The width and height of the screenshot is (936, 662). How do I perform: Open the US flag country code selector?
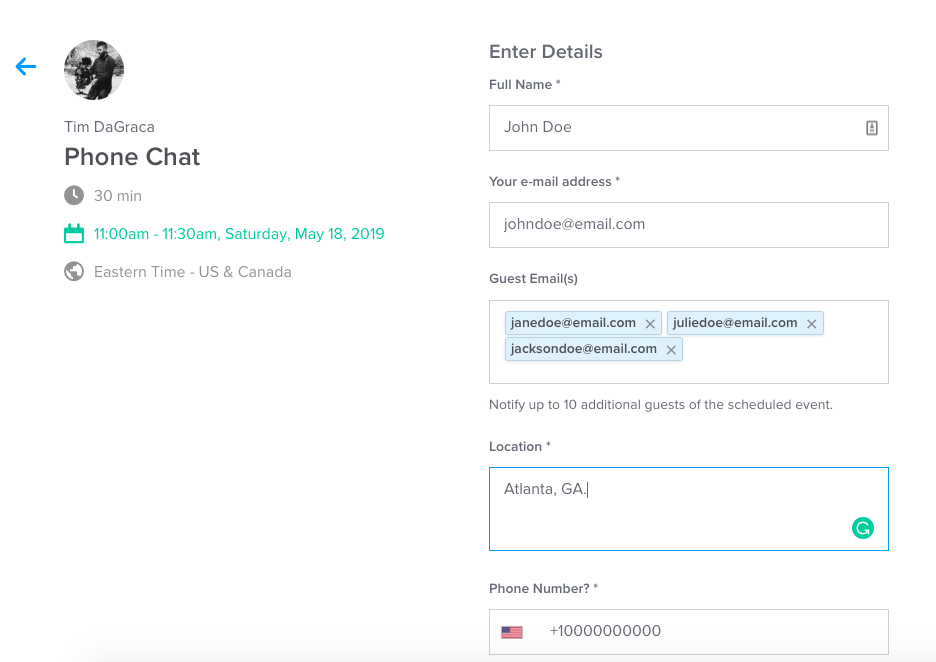tap(512, 632)
